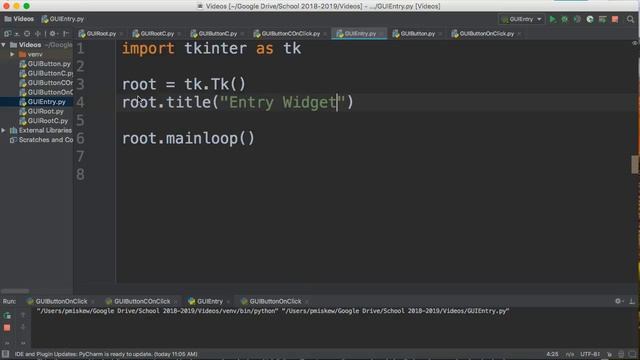Click the PyCharm update notification text
This screenshot has width=640, height=360.
(x=106, y=354)
